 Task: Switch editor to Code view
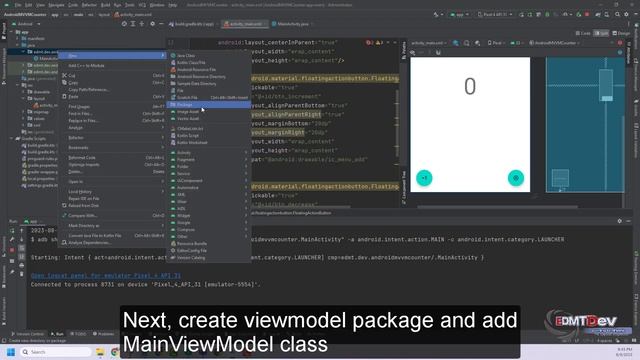583,33
